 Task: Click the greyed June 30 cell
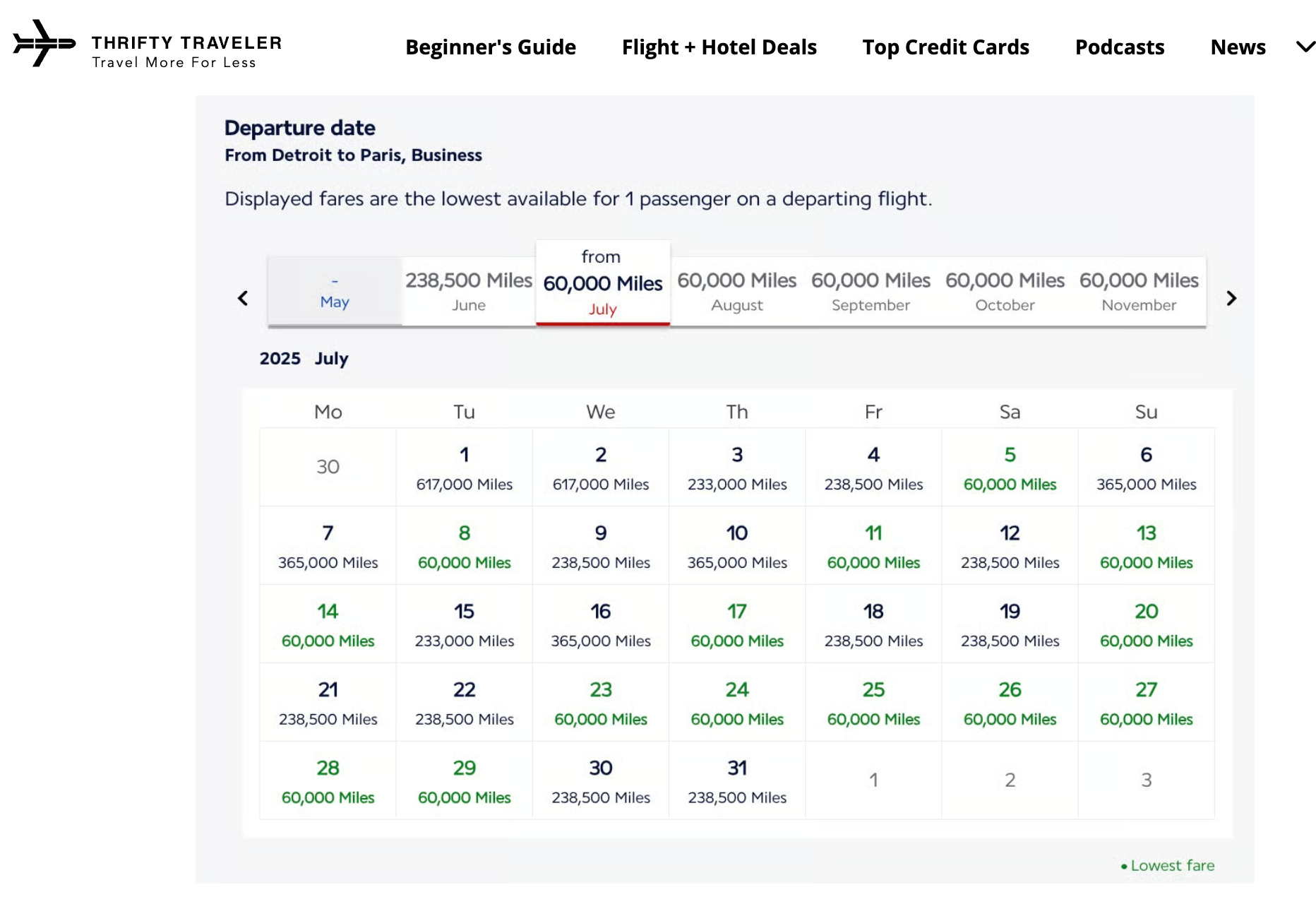(328, 467)
